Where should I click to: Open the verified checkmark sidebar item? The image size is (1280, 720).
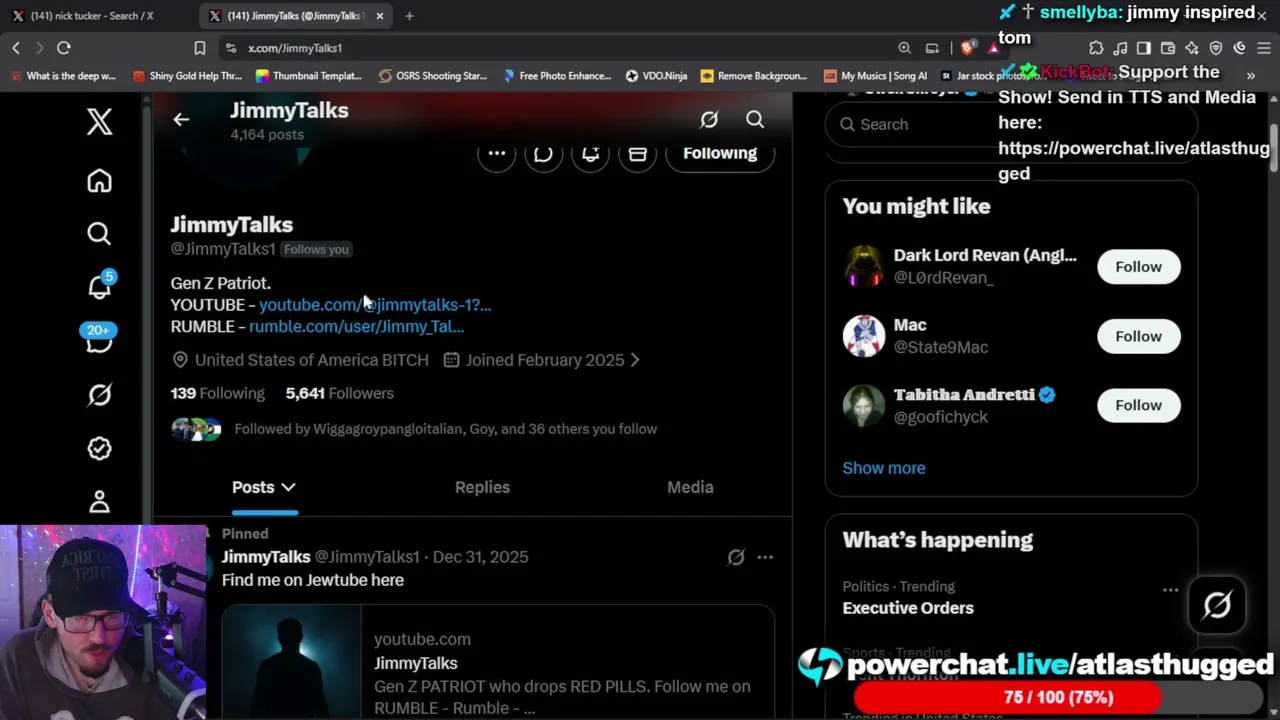[x=99, y=448]
